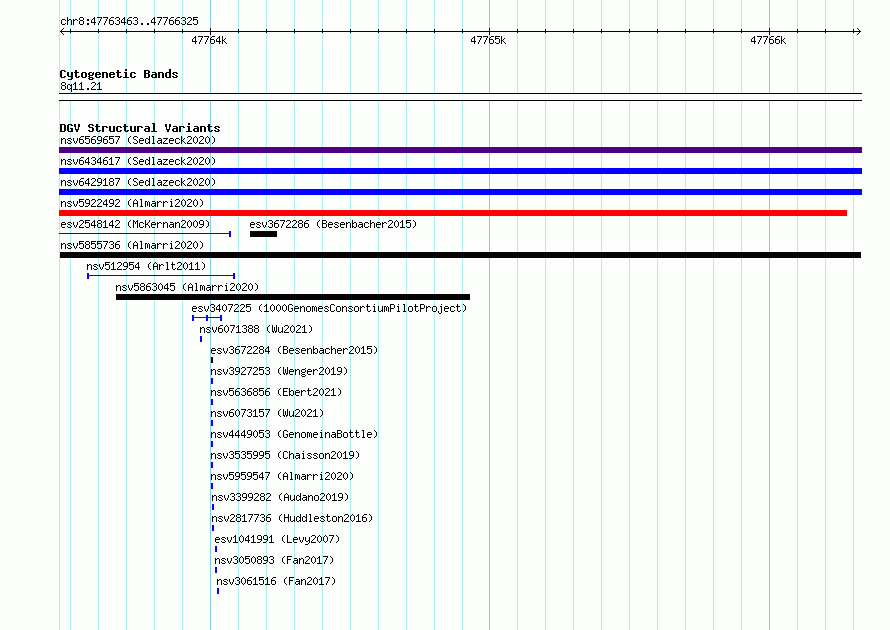Screen dimensions: 890x630
Task: Click the DGV Structural Variants track title
Action: click(x=140, y=128)
